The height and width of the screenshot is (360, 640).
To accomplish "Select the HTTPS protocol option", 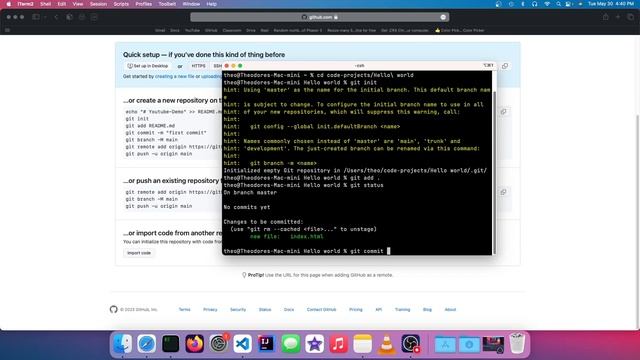I will [x=198, y=66].
